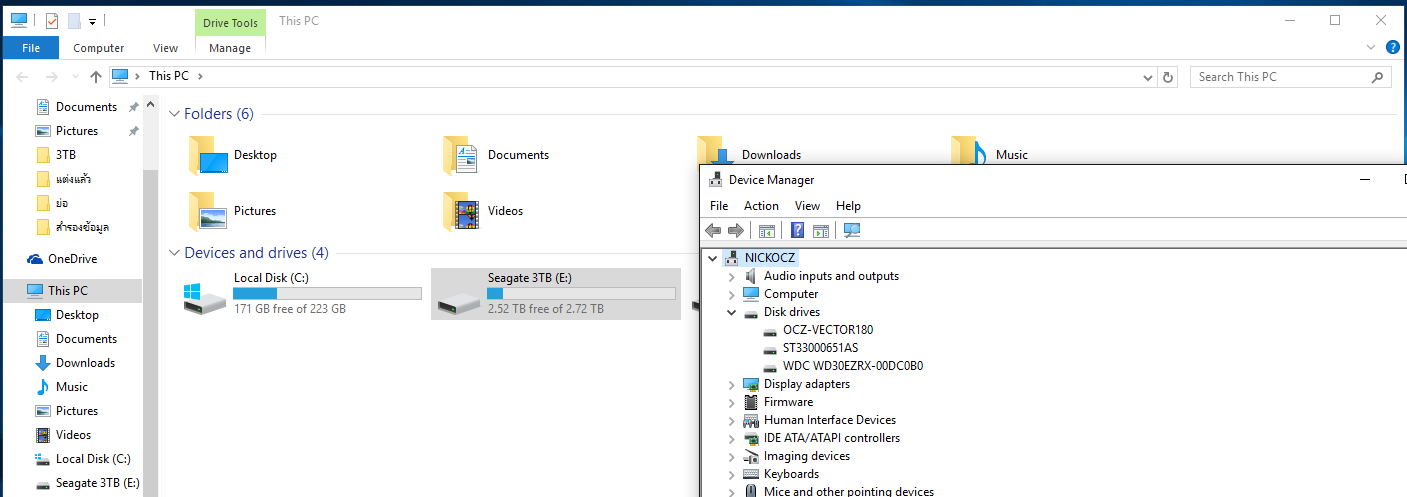The height and width of the screenshot is (497, 1407).
Task: Open the สำรองข้อมูล folder in Quick access
Action: point(82,227)
